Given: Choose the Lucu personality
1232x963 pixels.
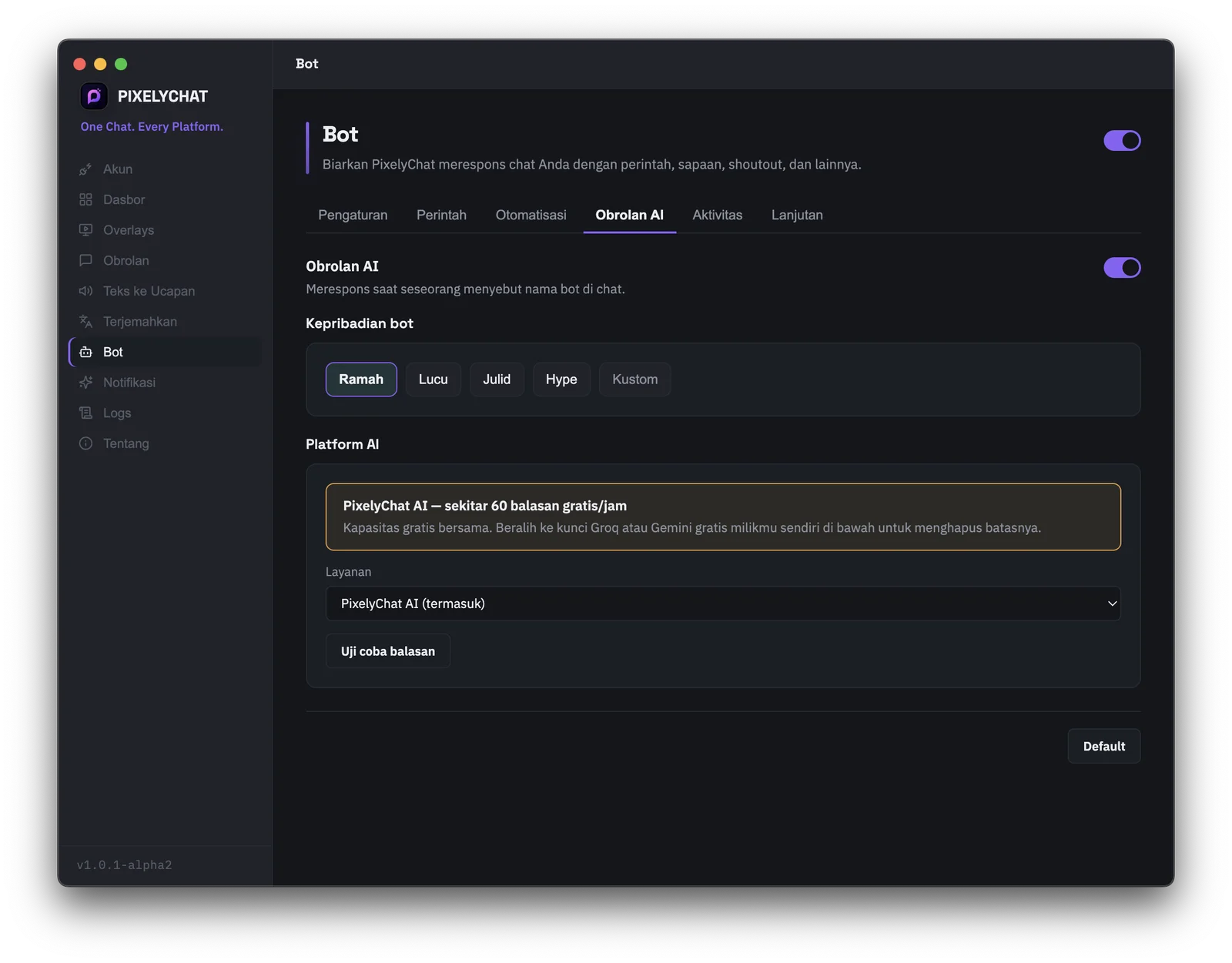Looking at the screenshot, I should (434, 380).
